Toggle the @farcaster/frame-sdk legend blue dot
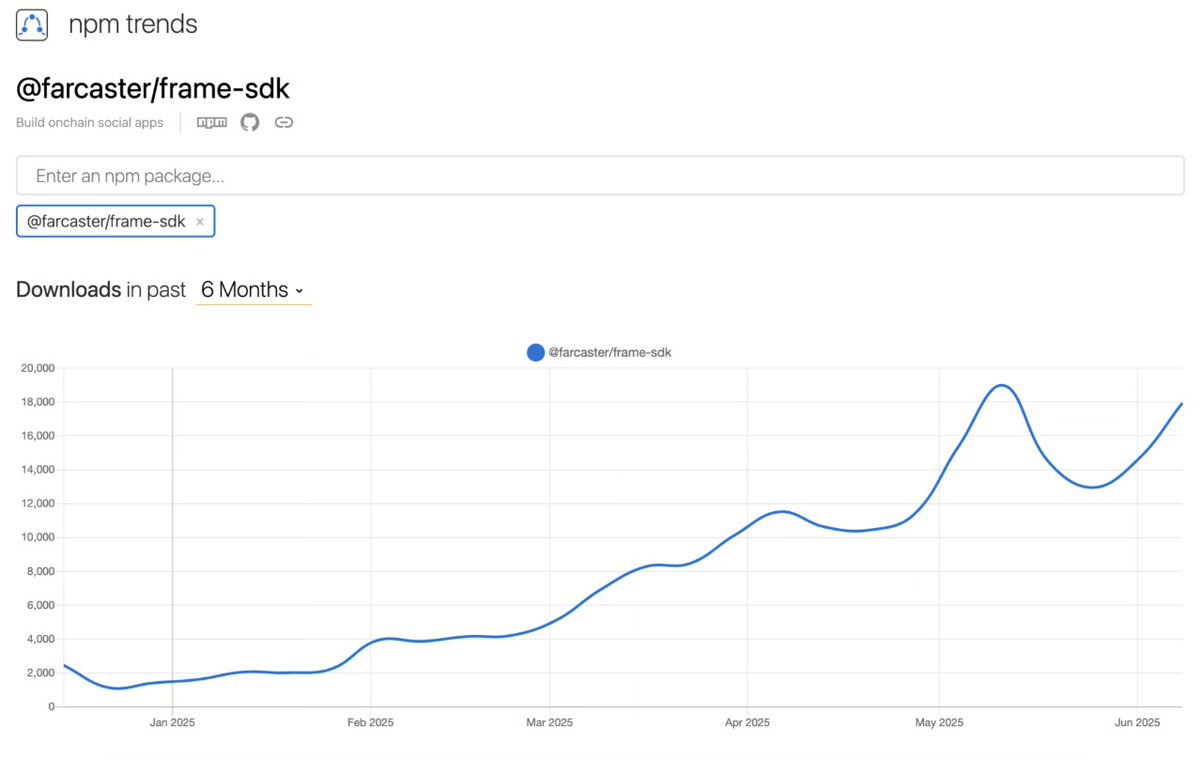 pos(535,352)
